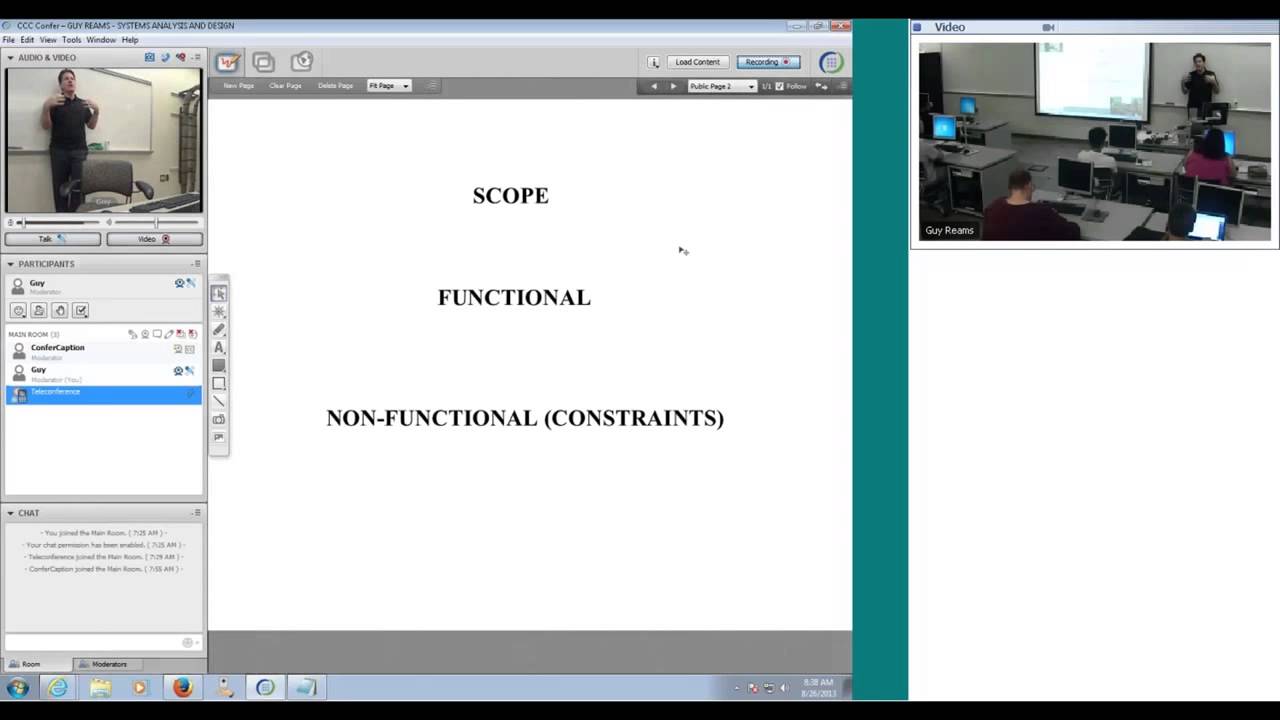Open the page explorer arrows icon
Viewport: 1280px width, 720px height.
[x=821, y=86]
